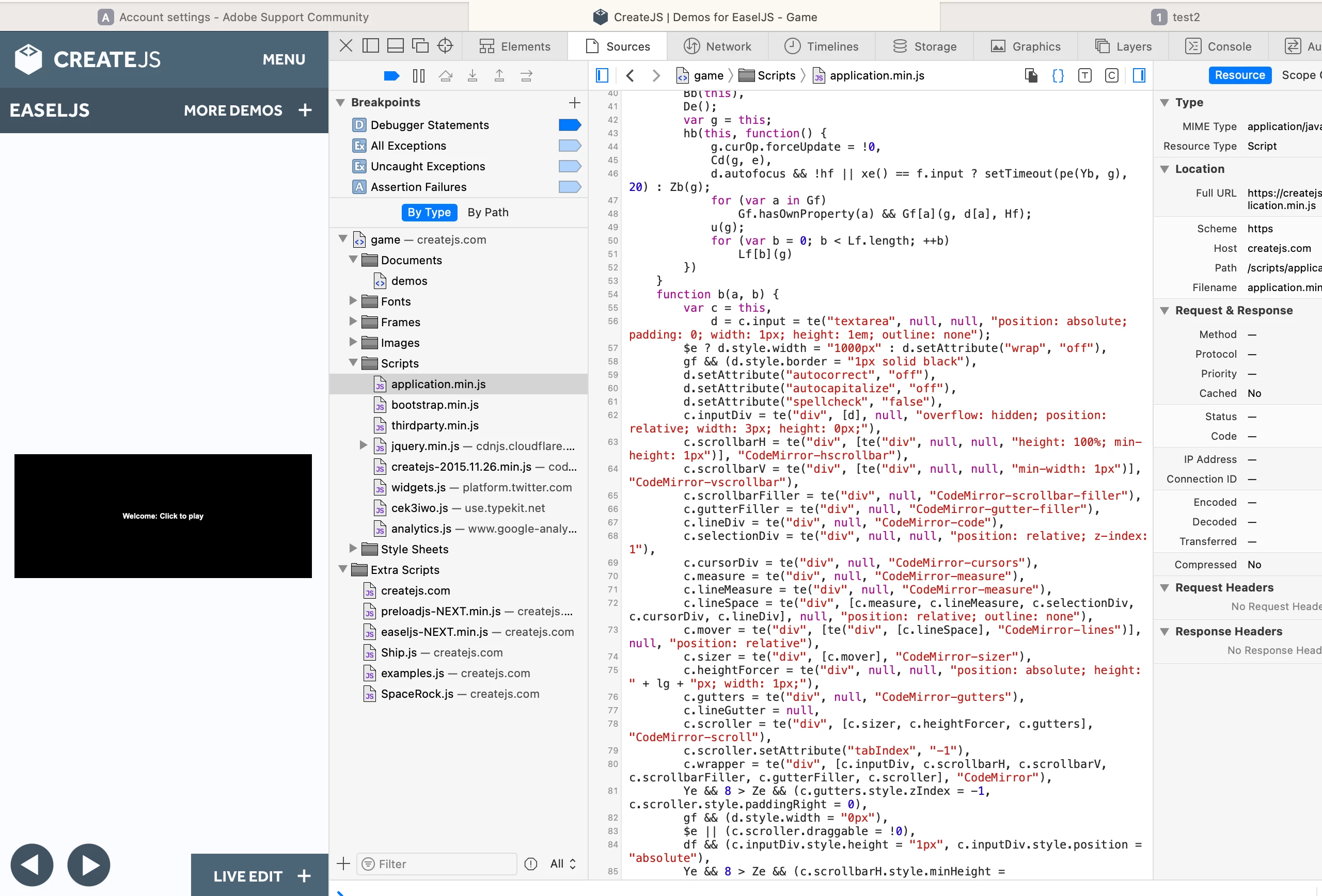Click the step over debugger icon
Screen dimensions: 1322x896
point(446,76)
